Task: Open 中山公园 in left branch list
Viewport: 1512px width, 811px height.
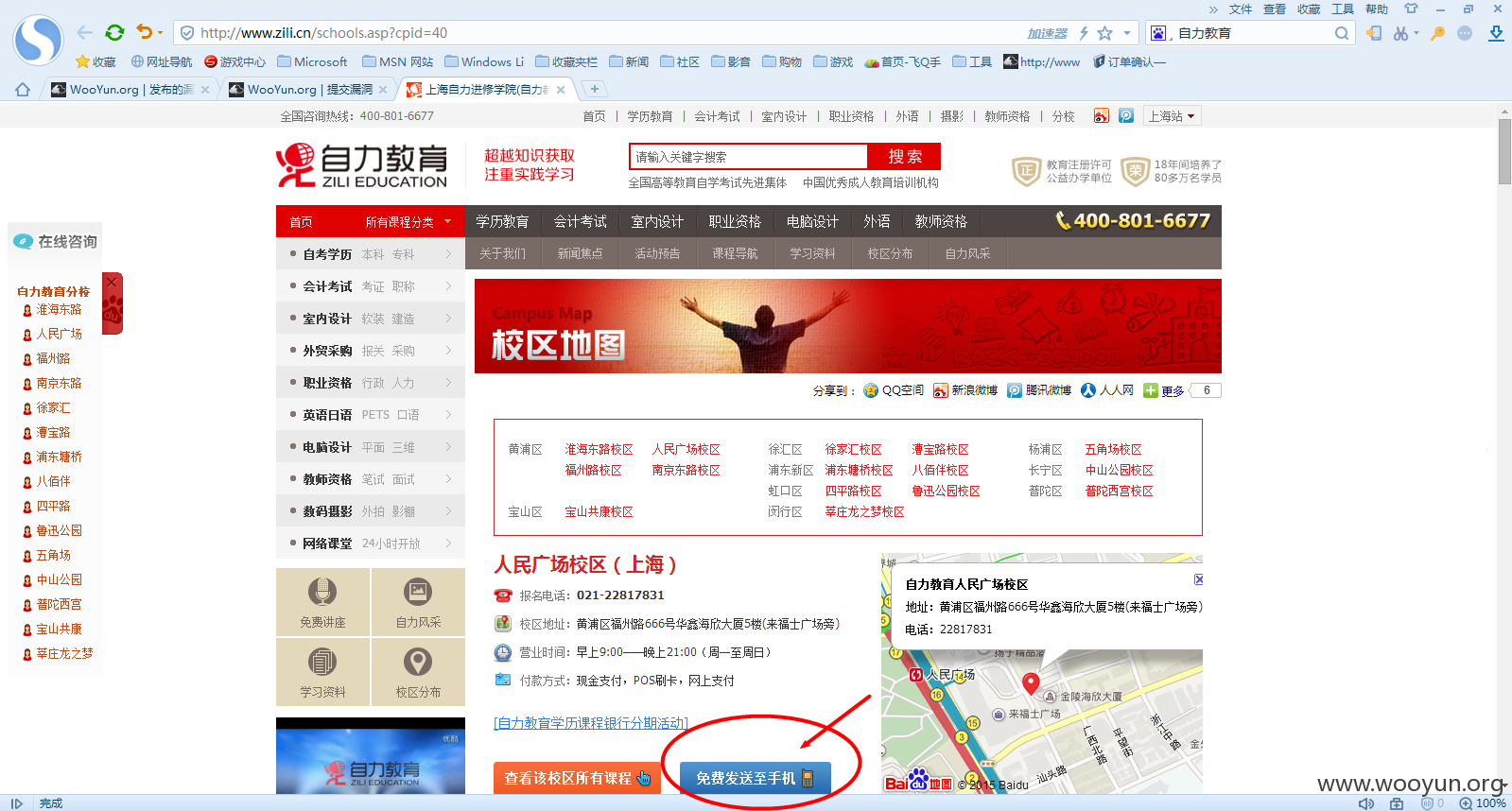Action: (x=59, y=579)
